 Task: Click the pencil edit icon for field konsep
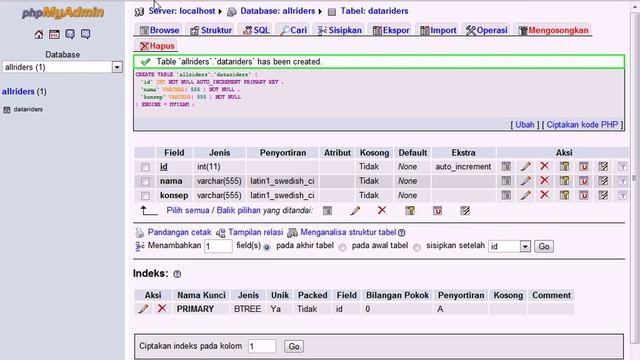[x=525, y=195]
